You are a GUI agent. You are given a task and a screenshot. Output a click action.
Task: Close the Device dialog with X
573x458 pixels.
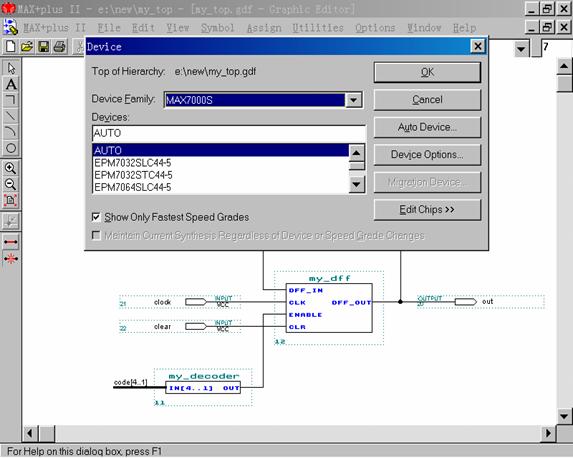(478, 46)
